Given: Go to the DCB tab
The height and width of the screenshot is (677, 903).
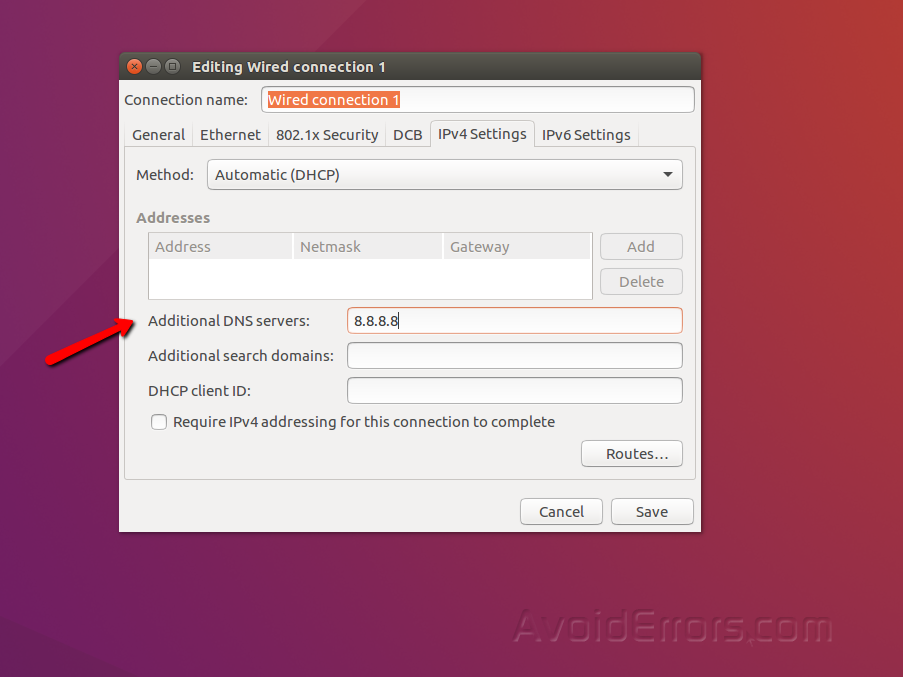Looking at the screenshot, I should pyautogui.click(x=407, y=135).
